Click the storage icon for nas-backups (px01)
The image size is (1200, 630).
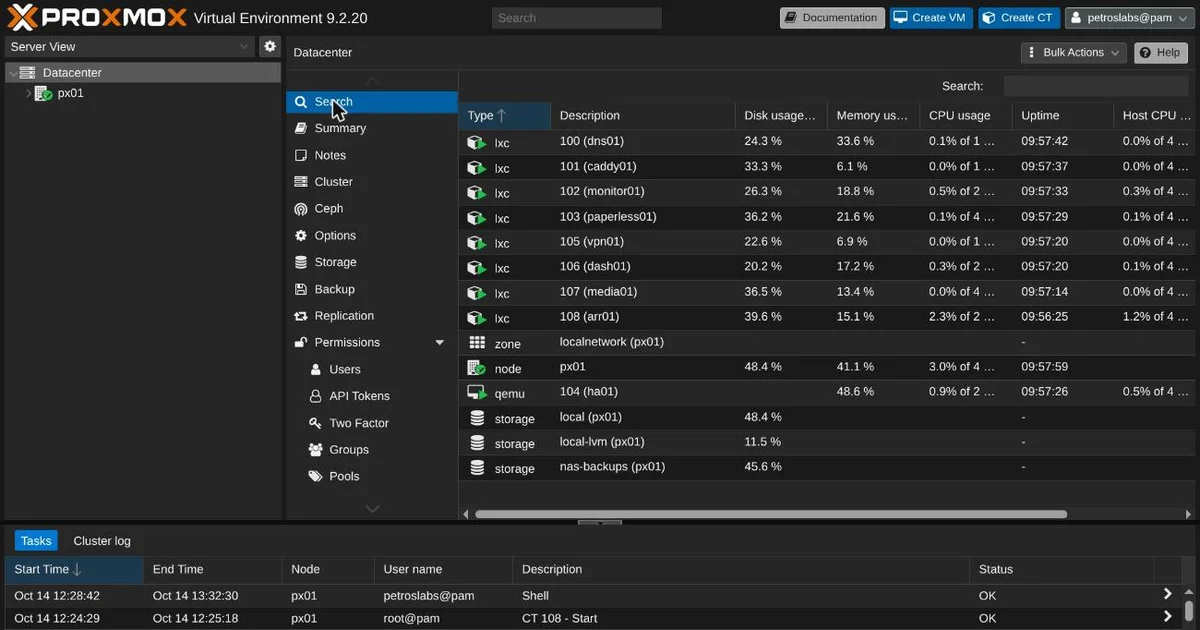point(477,467)
